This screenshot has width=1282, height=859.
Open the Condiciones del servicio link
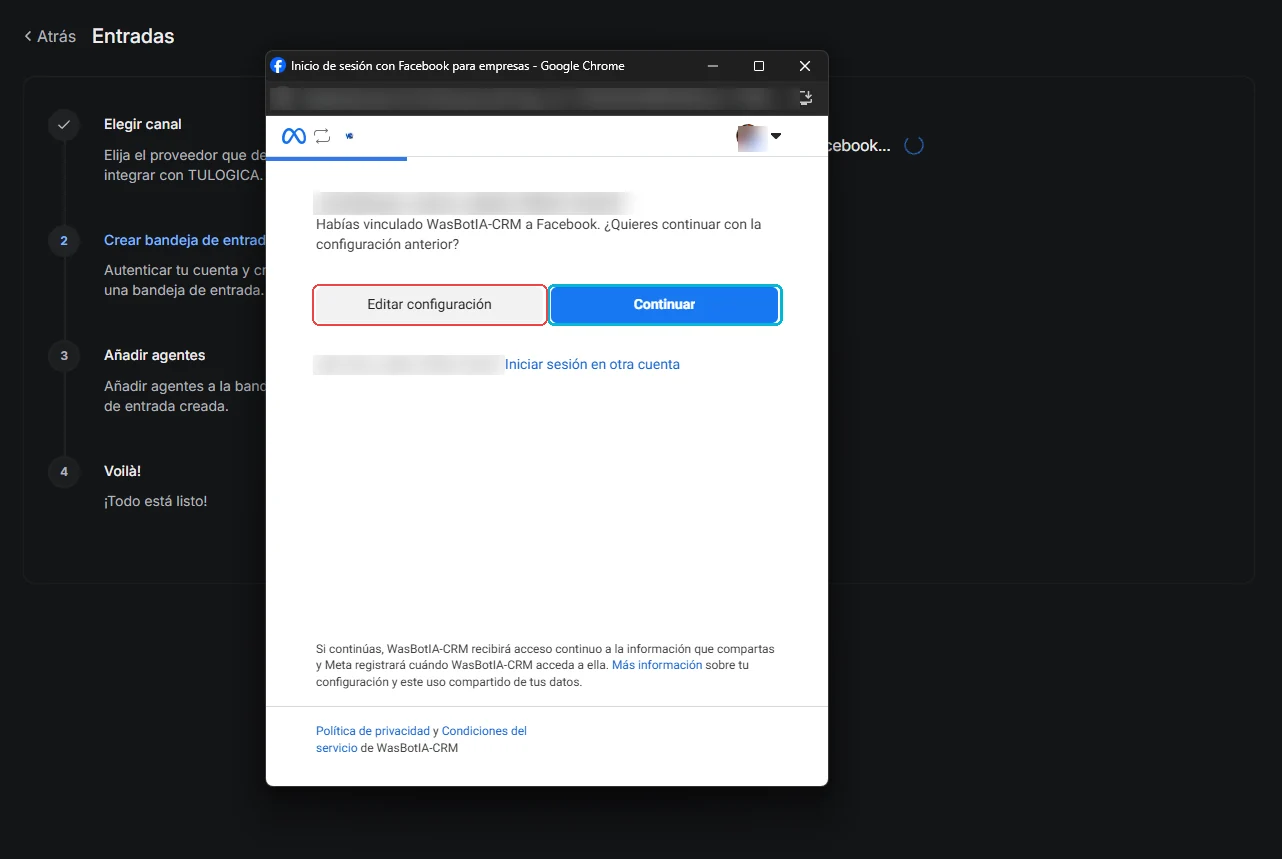(421, 739)
